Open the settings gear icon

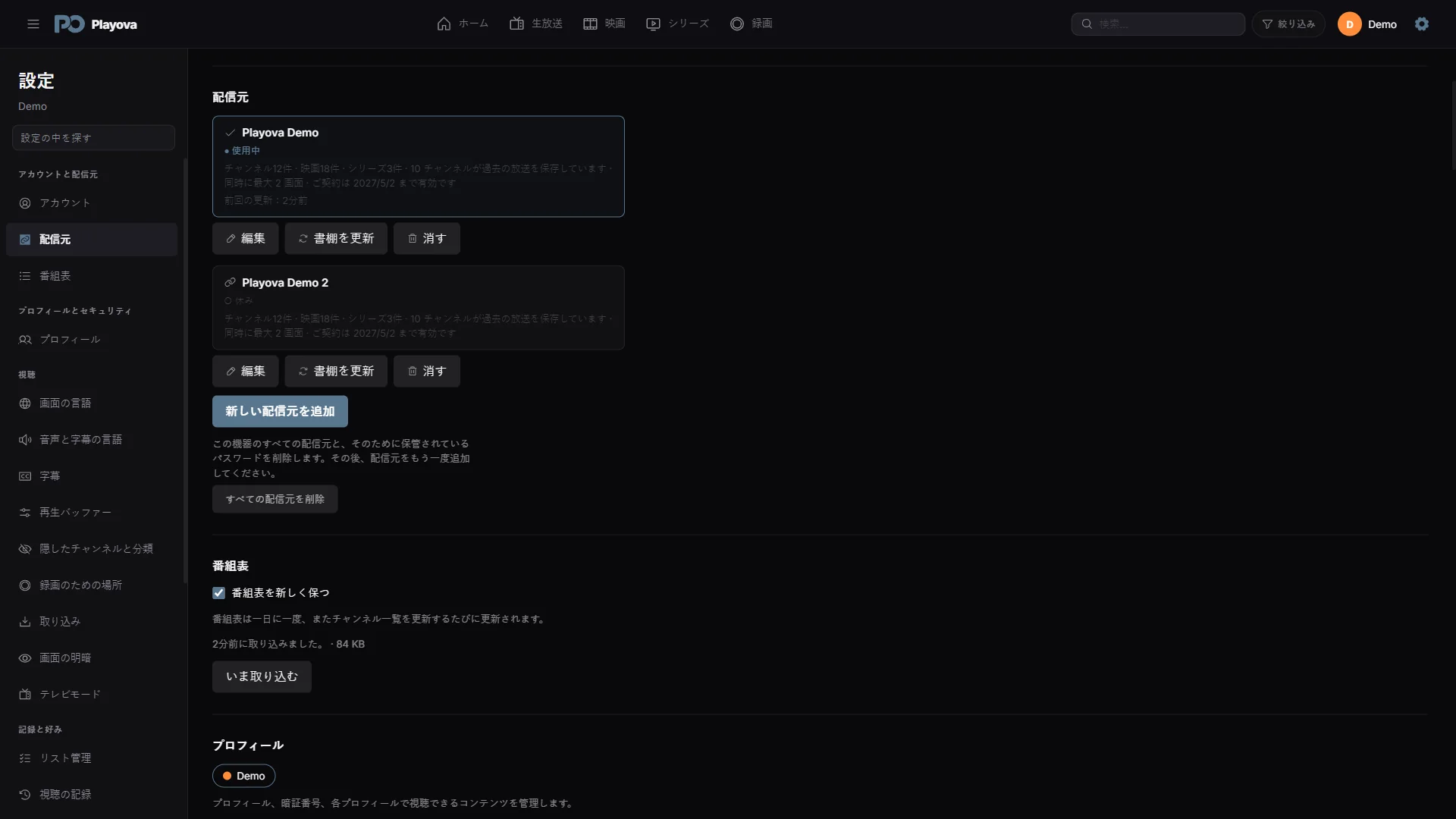tap(1422, 24)
